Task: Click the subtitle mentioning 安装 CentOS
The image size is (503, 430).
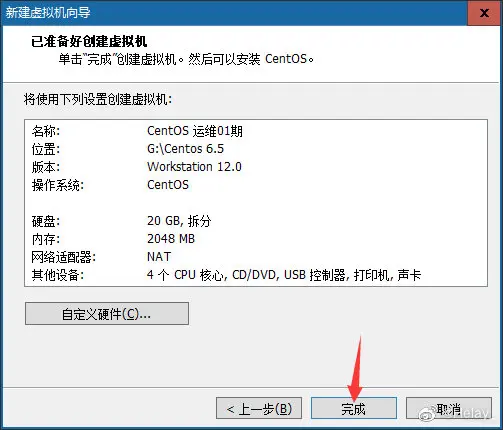Action: pyautogui.click(x=186, y=59)
